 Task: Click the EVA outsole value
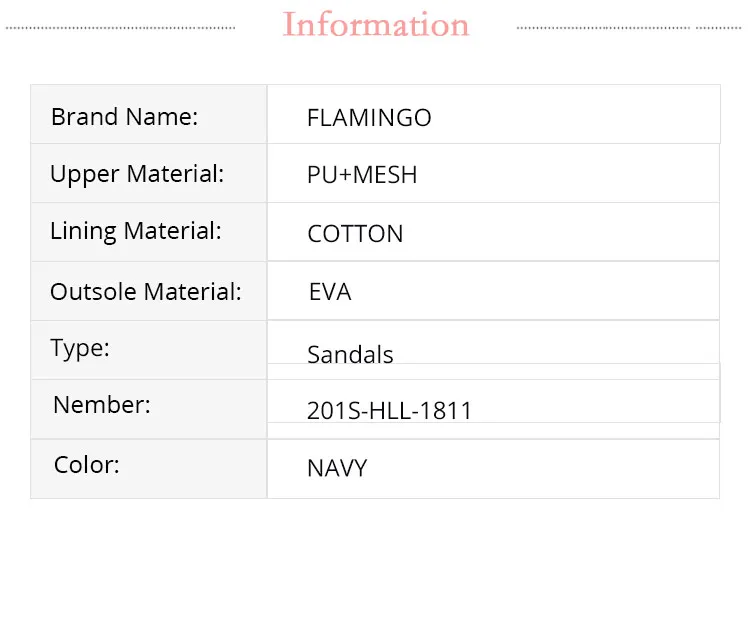tap(330, 293)
